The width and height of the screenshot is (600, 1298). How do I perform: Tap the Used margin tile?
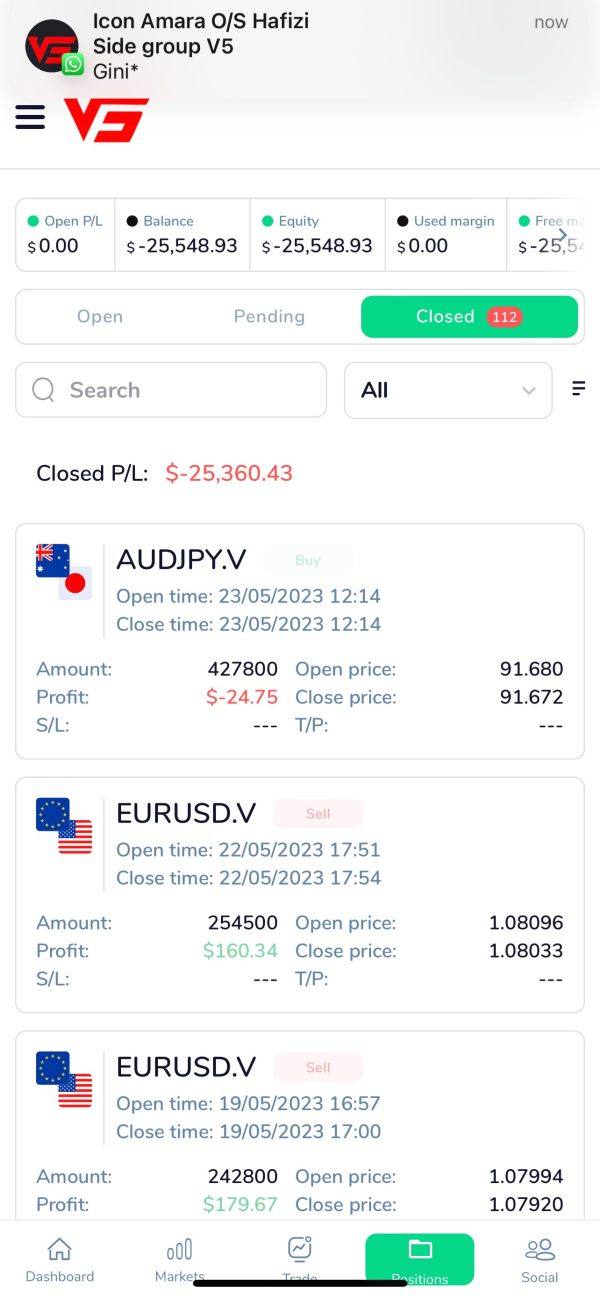click(x=446, y=235)
